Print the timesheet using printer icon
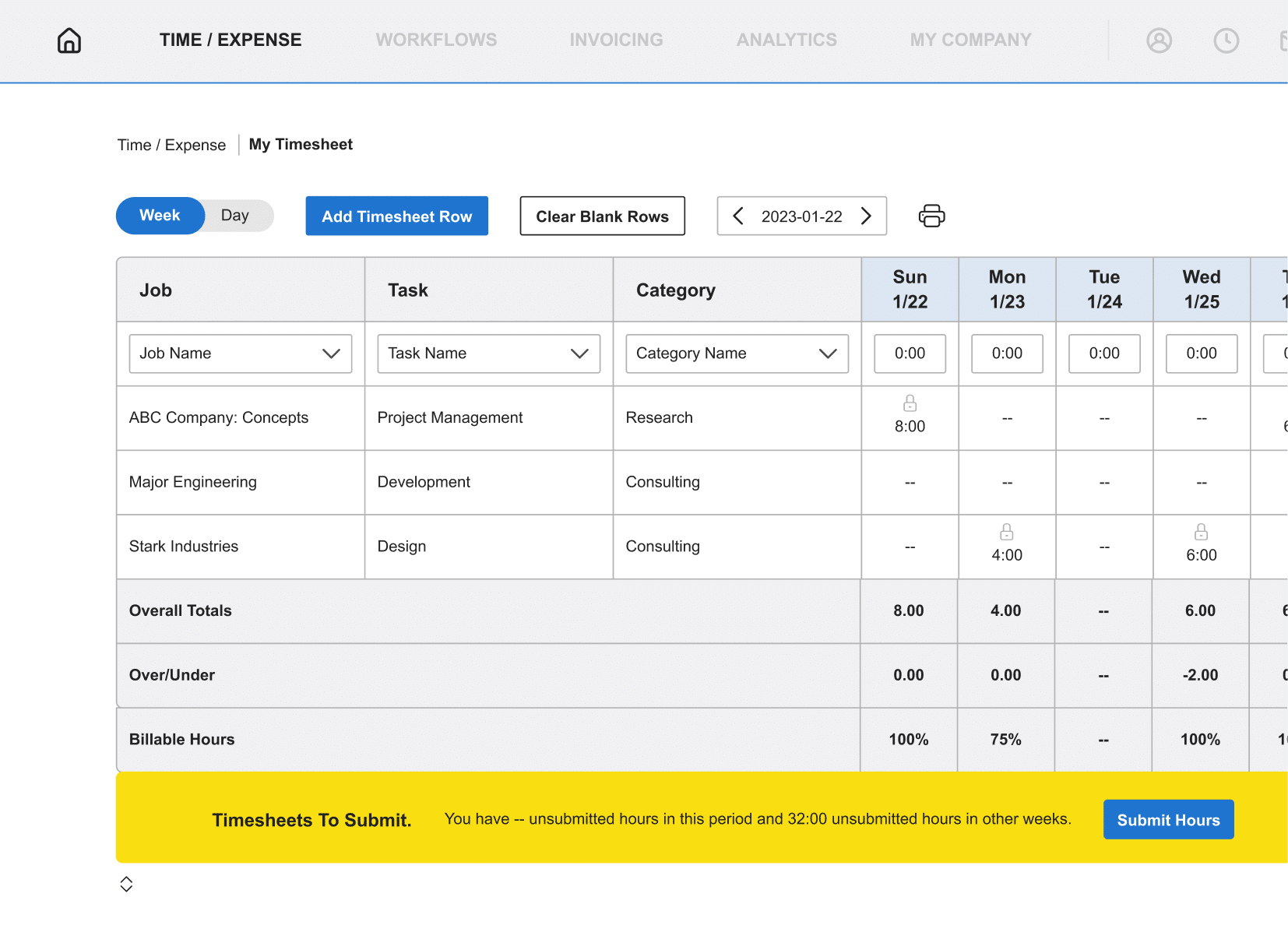 931,216
